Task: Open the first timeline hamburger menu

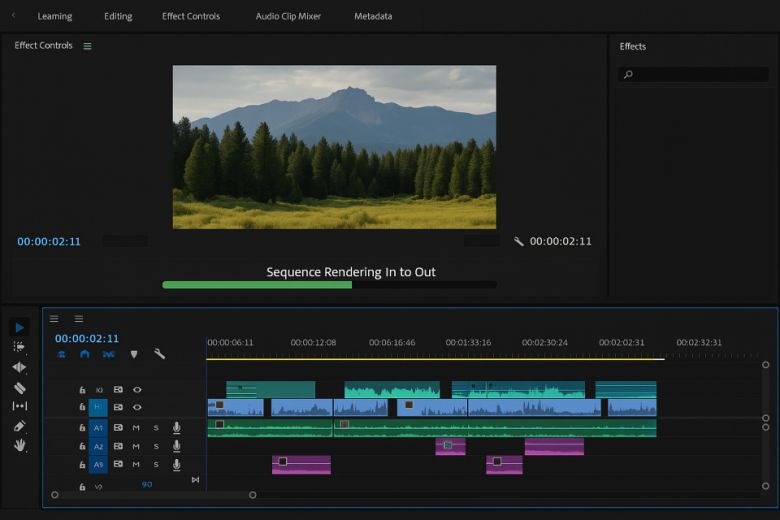Action: (x=54, y=319)
